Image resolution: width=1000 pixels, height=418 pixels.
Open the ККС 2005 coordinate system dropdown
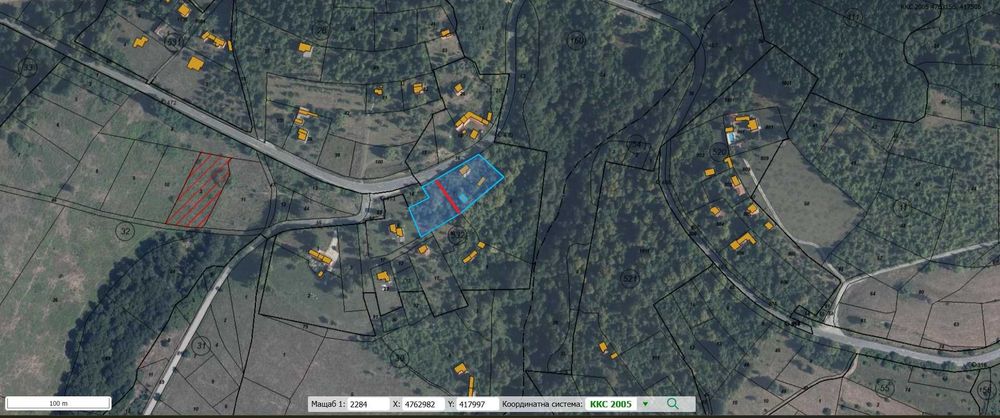tap(645, 404)
